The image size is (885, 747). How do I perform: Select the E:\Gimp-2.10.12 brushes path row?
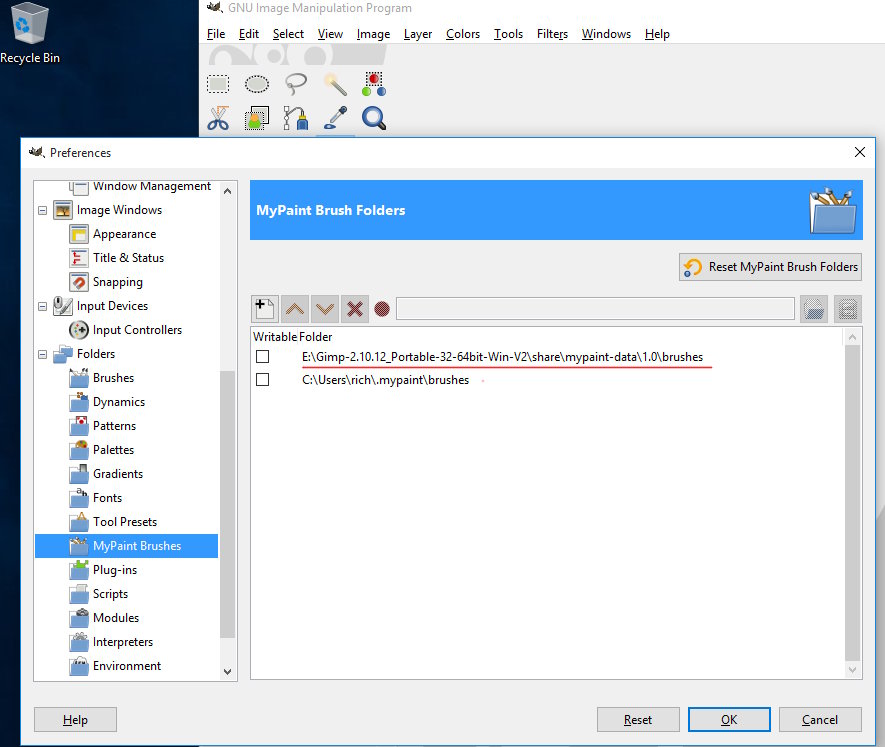pos(547,357)
